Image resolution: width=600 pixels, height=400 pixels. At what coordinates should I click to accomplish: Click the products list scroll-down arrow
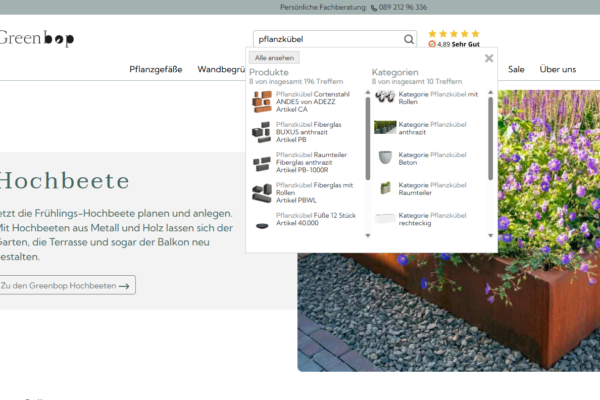coord(368,236)
